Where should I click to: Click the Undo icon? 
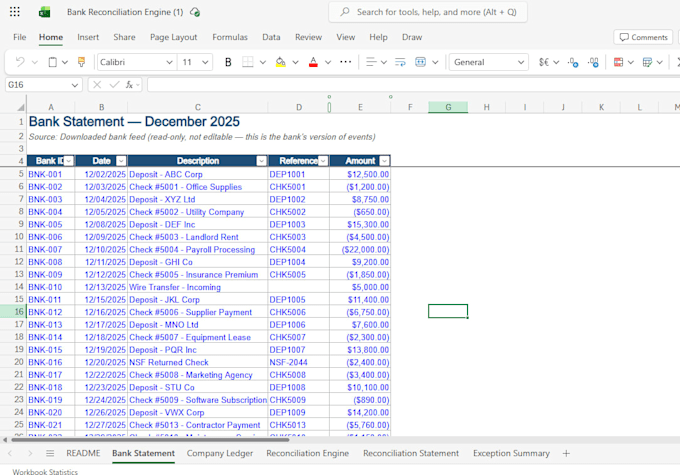(20, 62)
